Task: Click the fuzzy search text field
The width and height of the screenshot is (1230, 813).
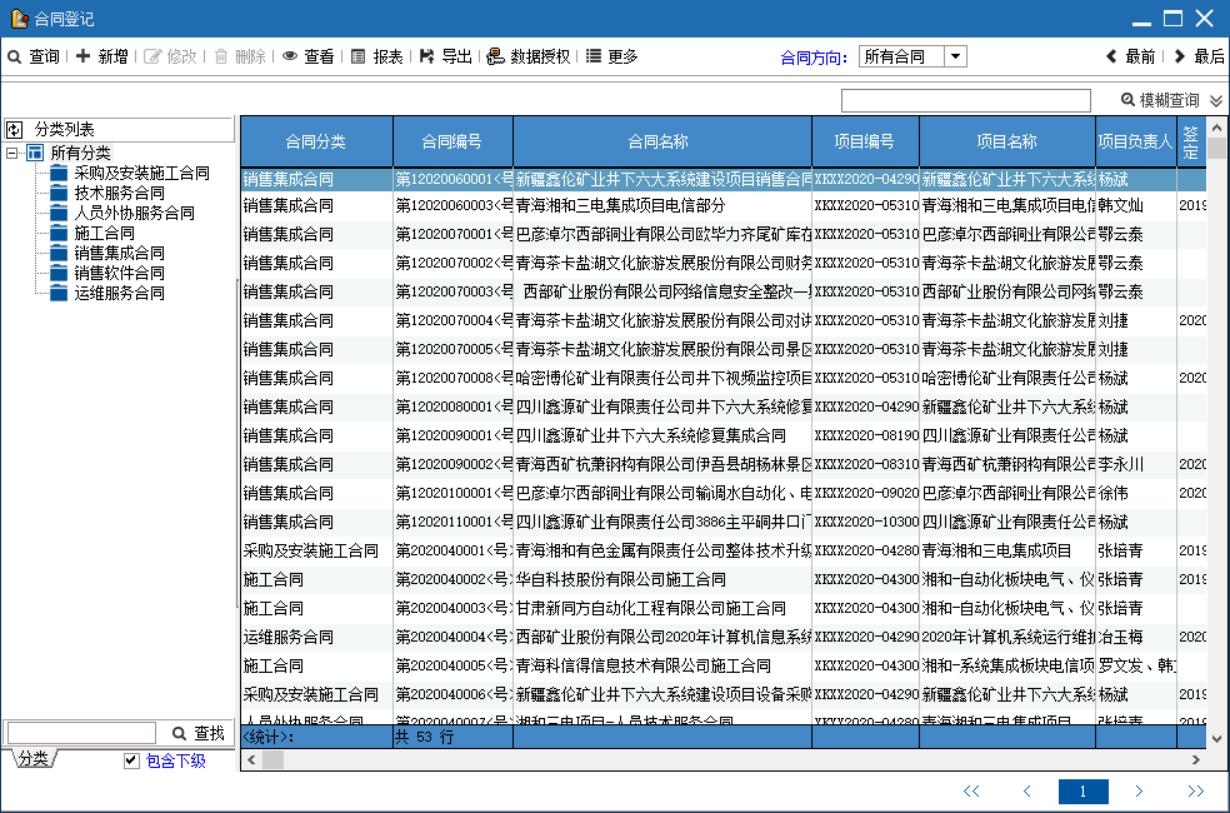Action: [965, 100]
